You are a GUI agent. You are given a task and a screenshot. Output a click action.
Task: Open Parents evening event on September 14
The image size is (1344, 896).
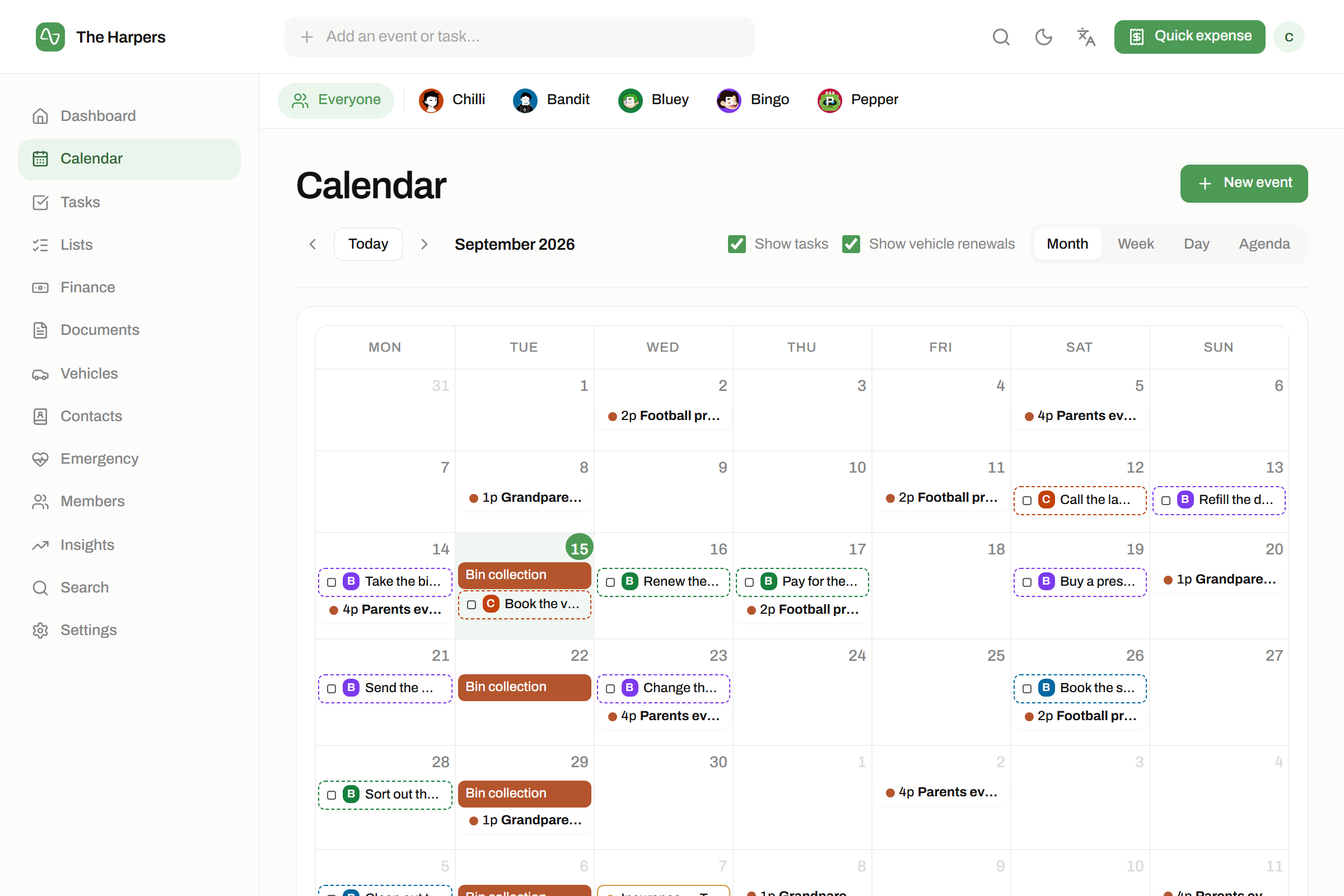pyautogui.click(x=385, y=610)
